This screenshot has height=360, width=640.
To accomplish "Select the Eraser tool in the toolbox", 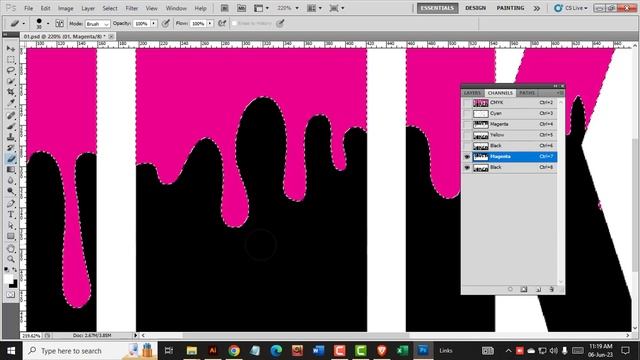I will click(x=11, y=159).
